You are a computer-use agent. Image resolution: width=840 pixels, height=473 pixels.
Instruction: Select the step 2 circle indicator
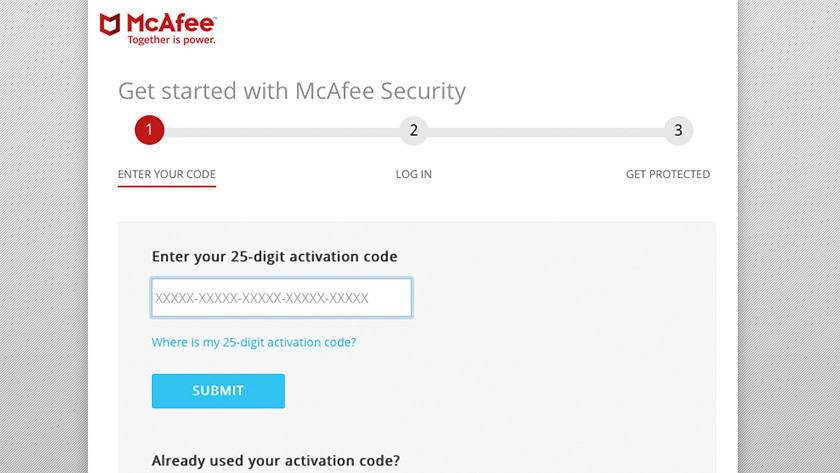pos(413,130)
